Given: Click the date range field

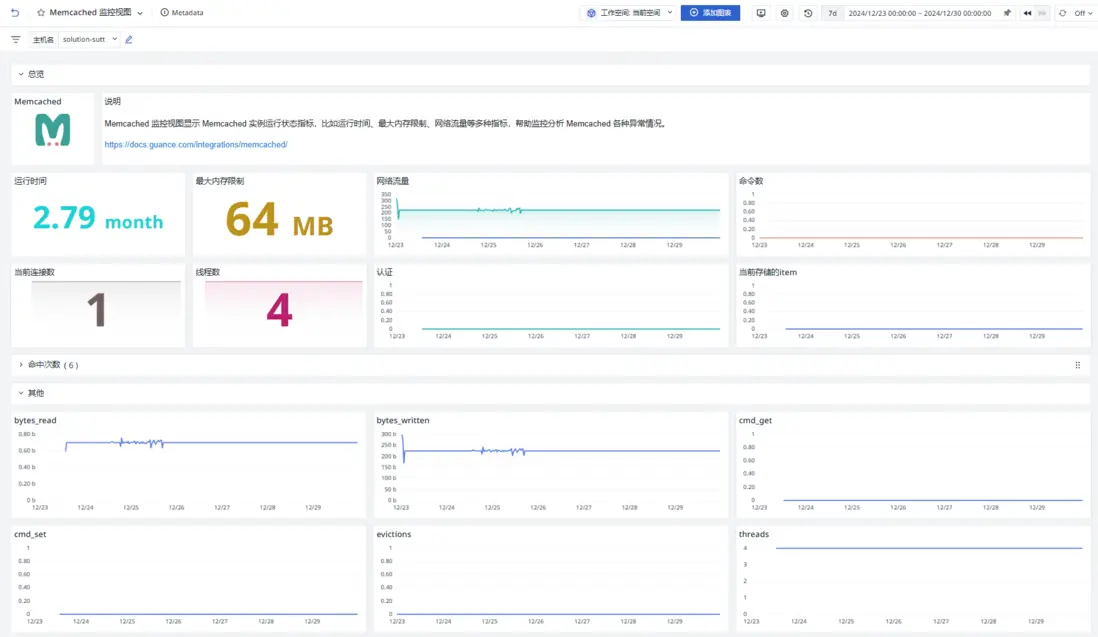Looking at the screenshot, I should pos(919,13).
